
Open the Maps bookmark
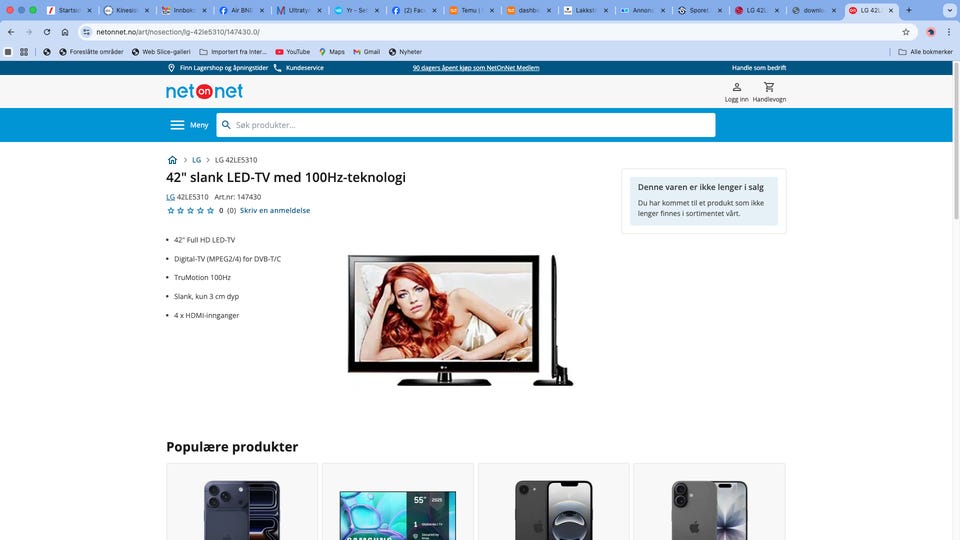332,52
